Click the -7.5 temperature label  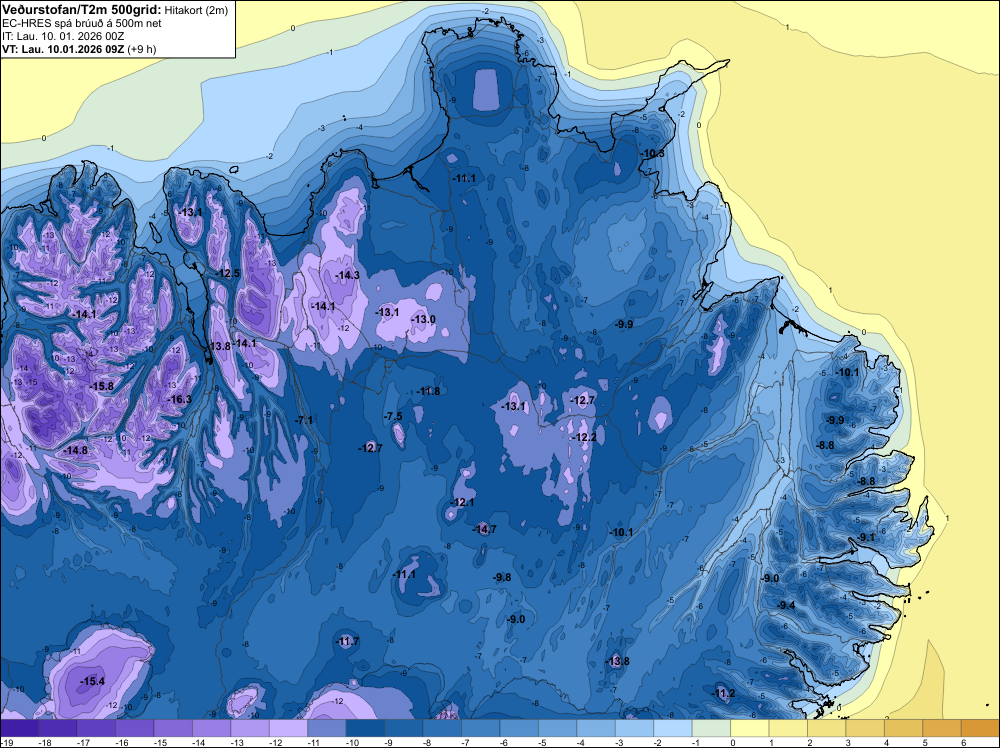393,416
